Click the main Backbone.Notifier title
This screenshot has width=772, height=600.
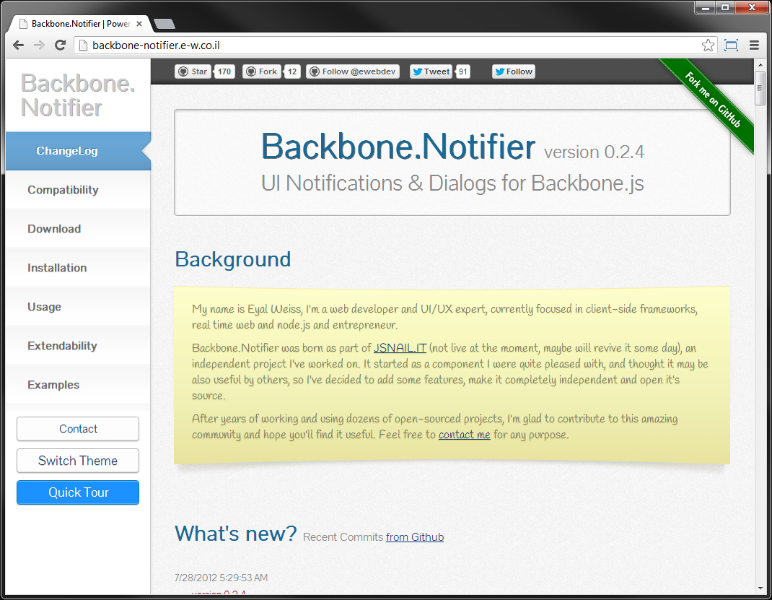pos(398,147)
